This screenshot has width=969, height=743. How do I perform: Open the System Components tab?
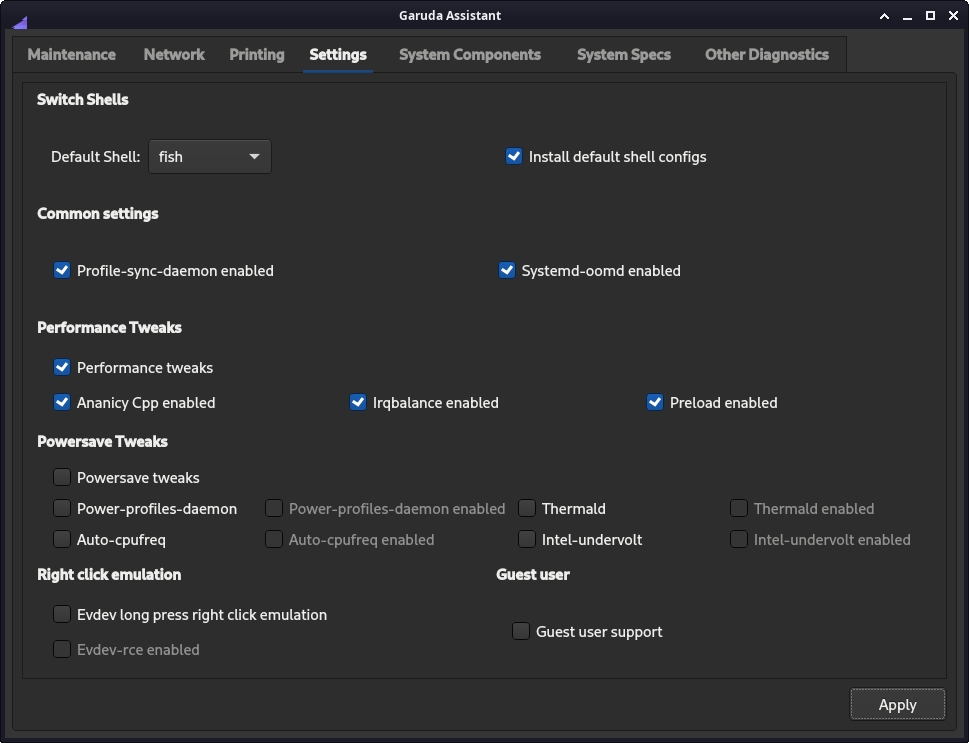(x=470, y=54)
